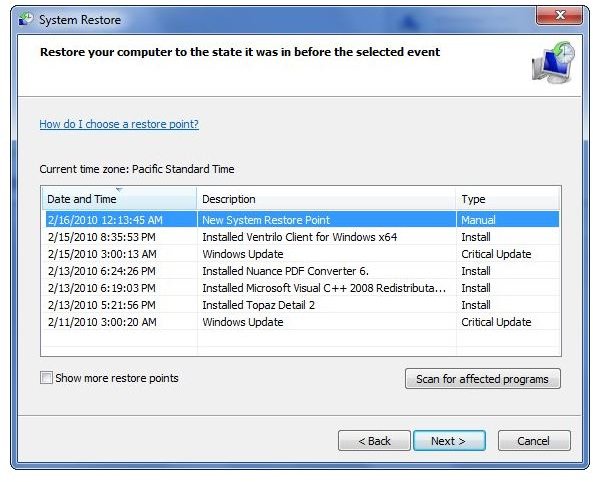Screen dimensions: 593x482
Task: Sort by the Description column header
Action: pyautogui.click(x=326, y=199)
